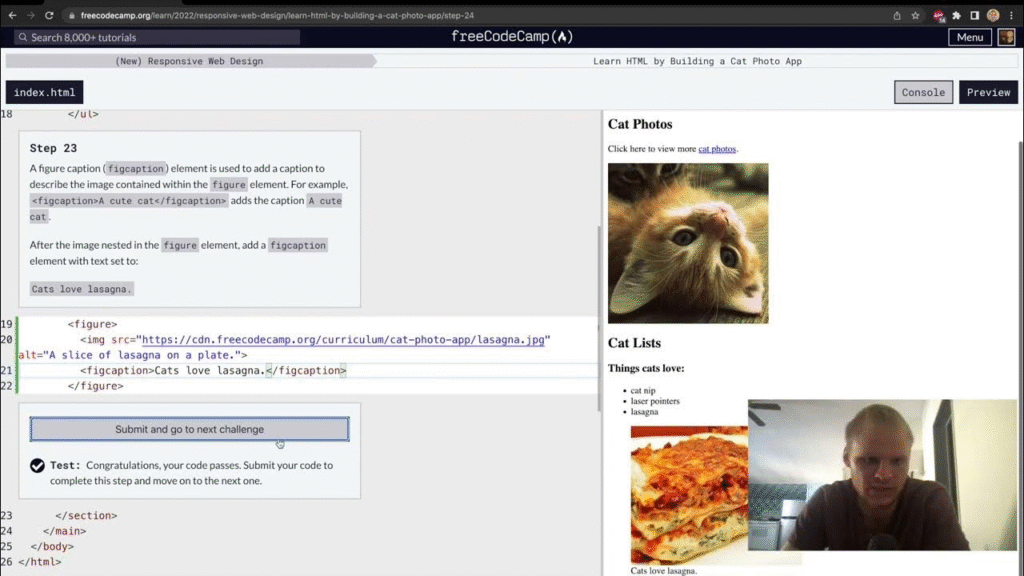This screenshot has height=576, width=1024.
Task: Open the Chrome extensions puzzle icon
Action: pyautogui.click(x=957, y=16)
